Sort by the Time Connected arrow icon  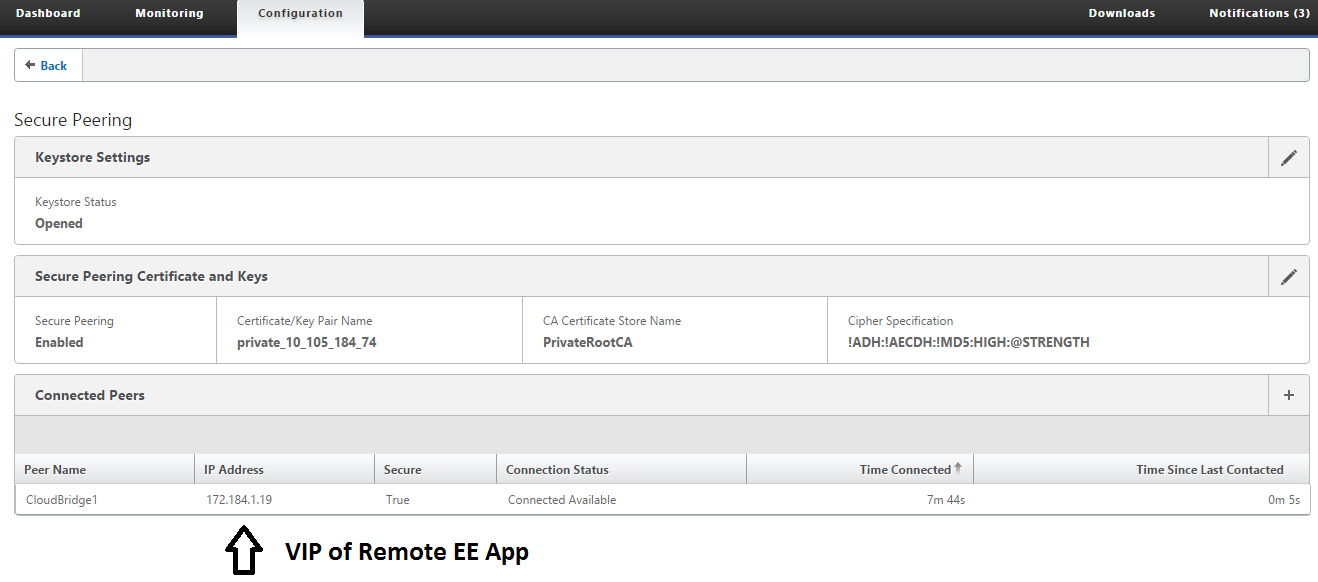tap(958, 468)
